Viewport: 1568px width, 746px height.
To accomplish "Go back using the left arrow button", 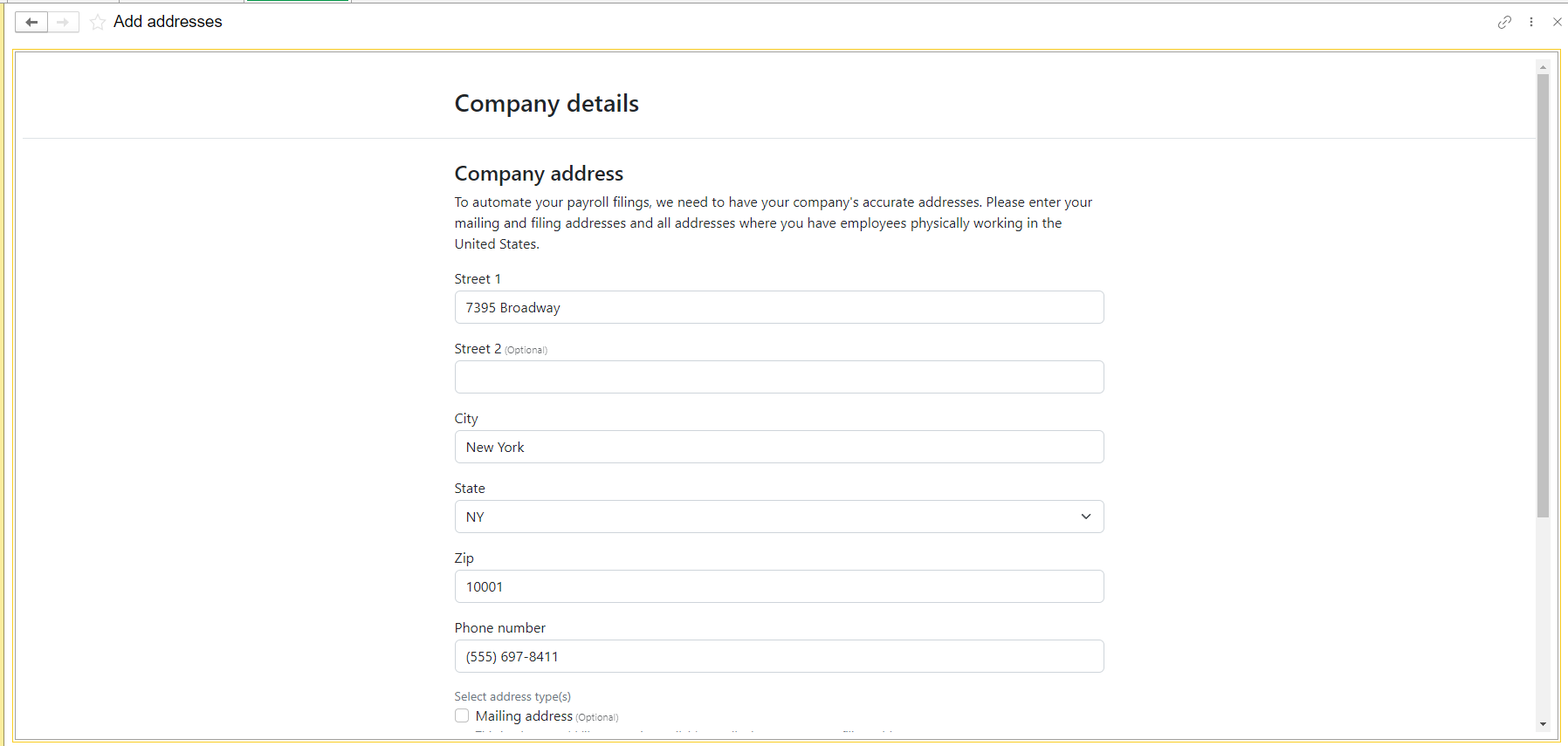I will tap(31, 22).
